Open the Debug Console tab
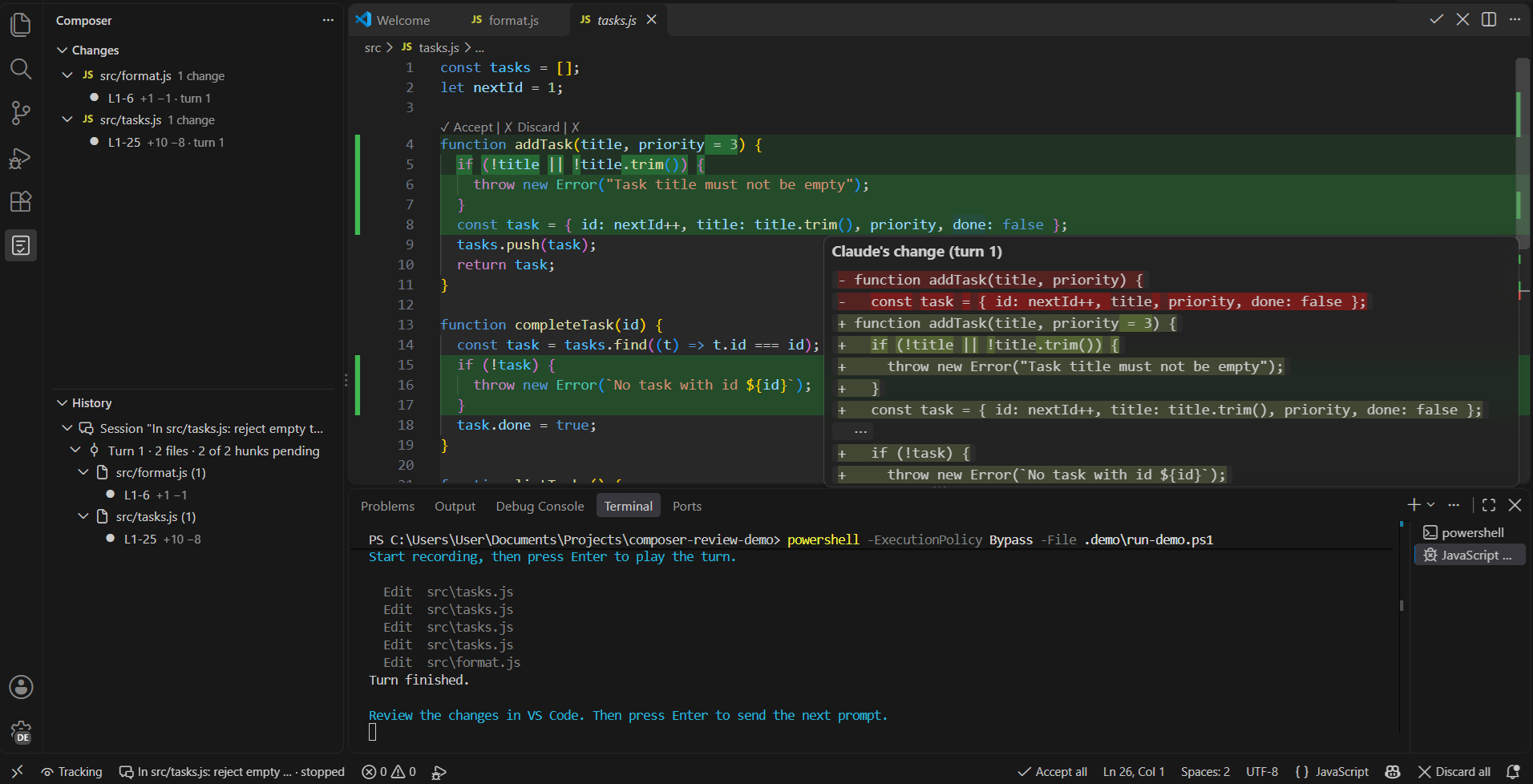Screen dimensions: 1533x784 540,506
